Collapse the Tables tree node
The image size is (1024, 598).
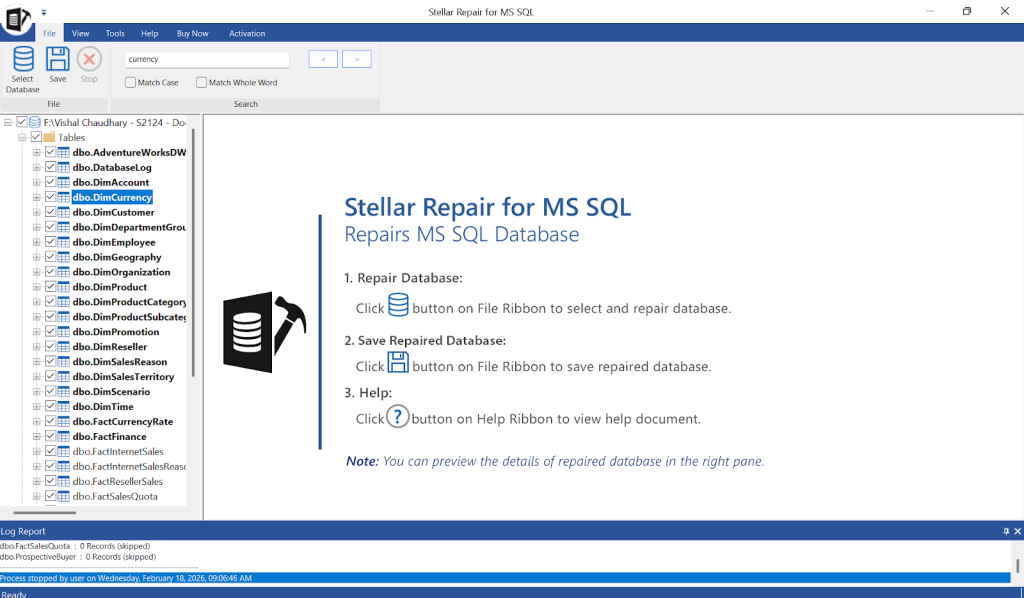point(22,137)
